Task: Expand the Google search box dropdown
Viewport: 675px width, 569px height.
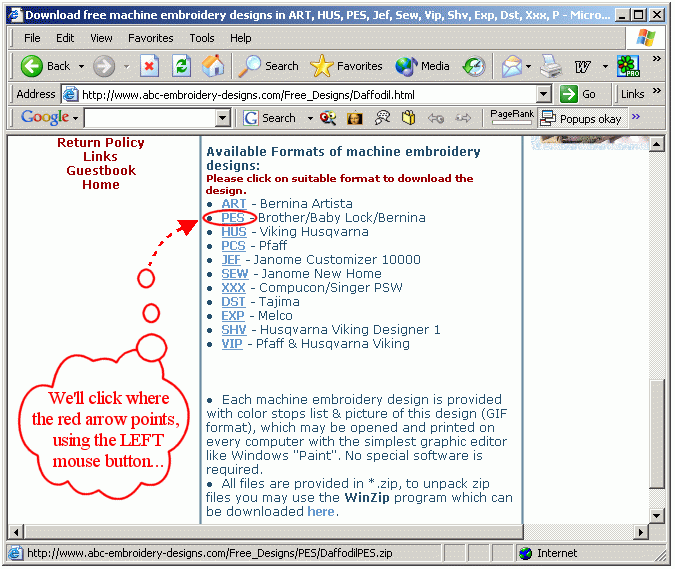Action: tap(223, 118)
